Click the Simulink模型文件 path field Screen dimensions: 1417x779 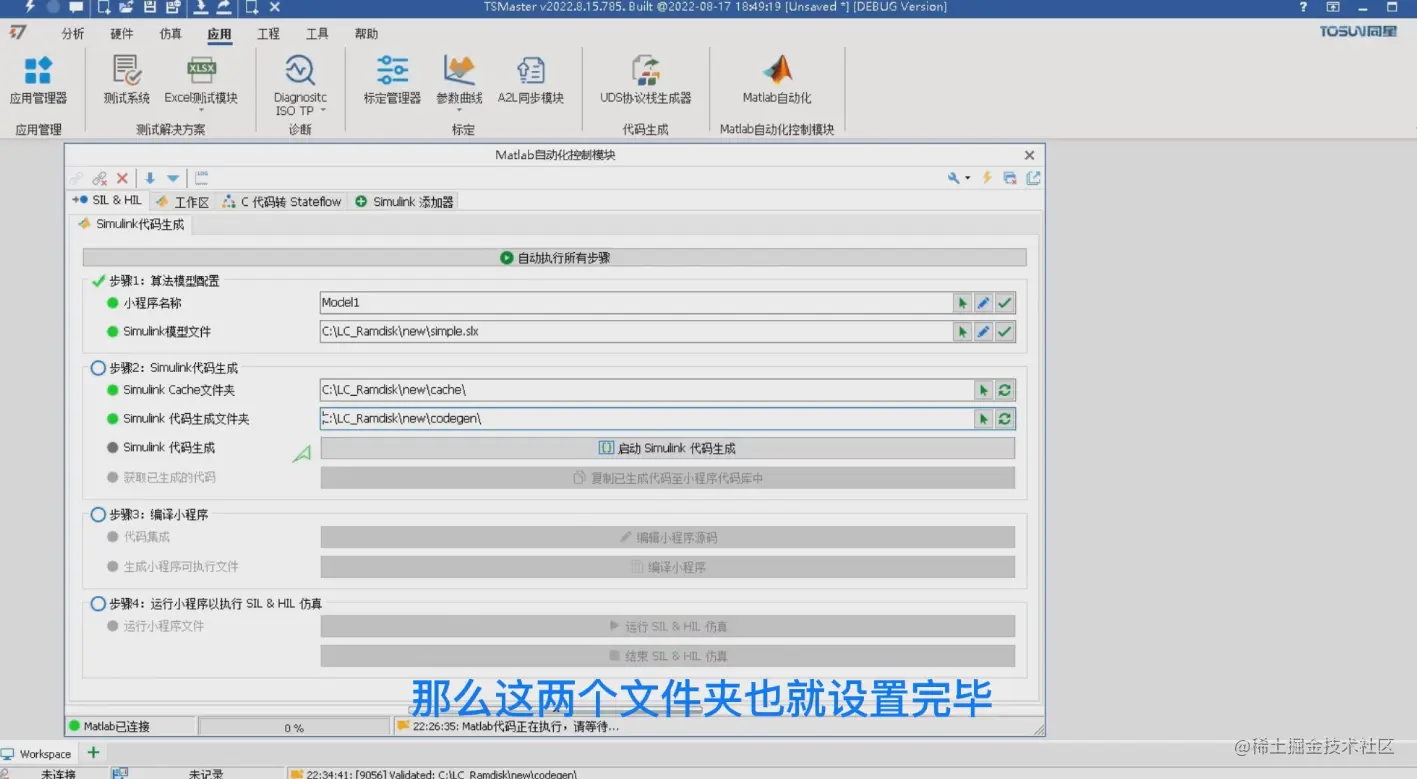[636, 332]
